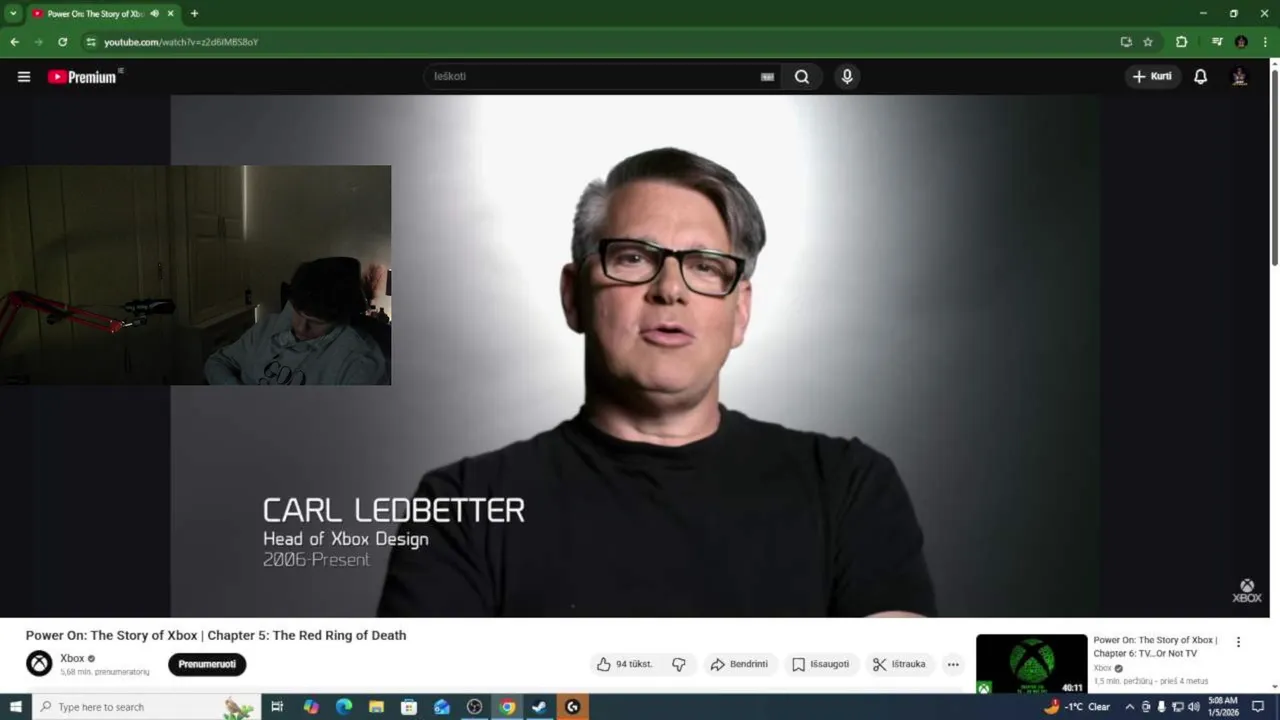The image size is (1280, 720).
Task: Open Task View on the taskbar
Action: pyautogui.click(x=278, y=707)
